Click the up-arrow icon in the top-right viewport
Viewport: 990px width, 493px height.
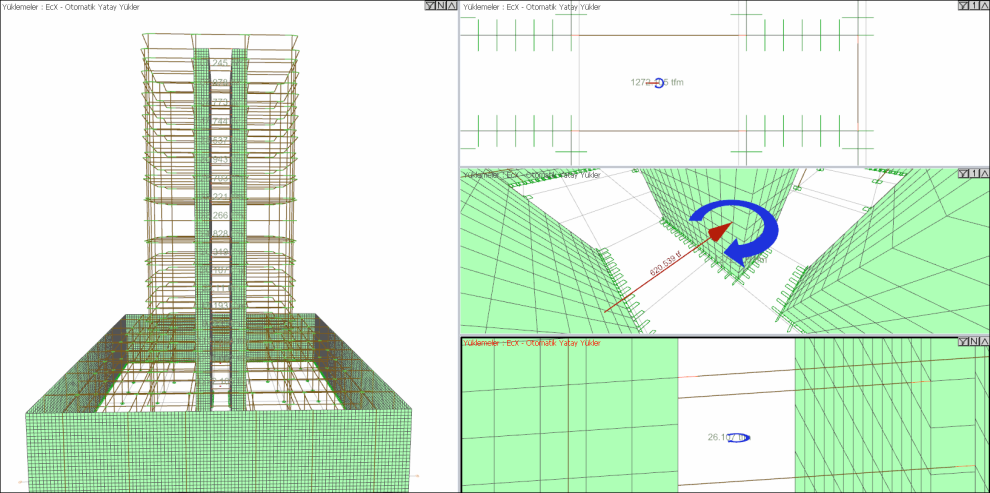pyautogui.click(x=984, y=6)
